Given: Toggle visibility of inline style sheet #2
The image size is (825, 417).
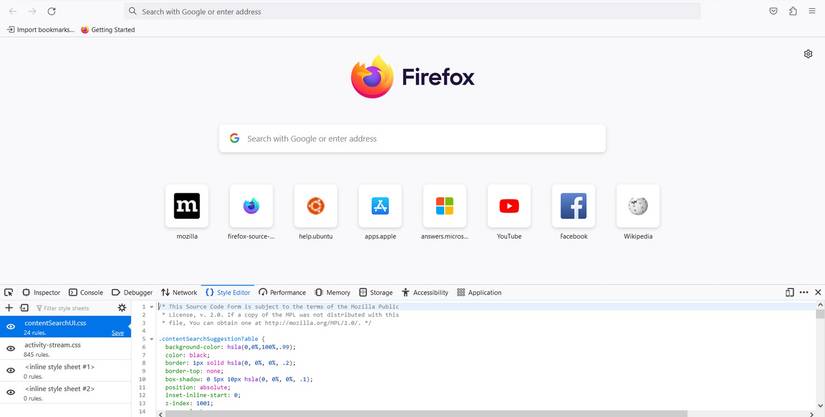Looking at the screenshot, I should point(11,392).
